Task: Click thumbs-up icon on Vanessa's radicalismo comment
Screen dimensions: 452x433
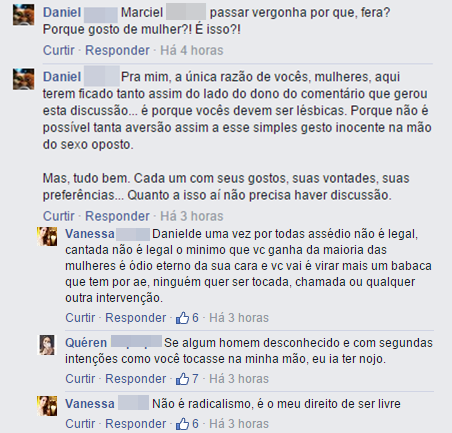Action: [x=182, y=424]
